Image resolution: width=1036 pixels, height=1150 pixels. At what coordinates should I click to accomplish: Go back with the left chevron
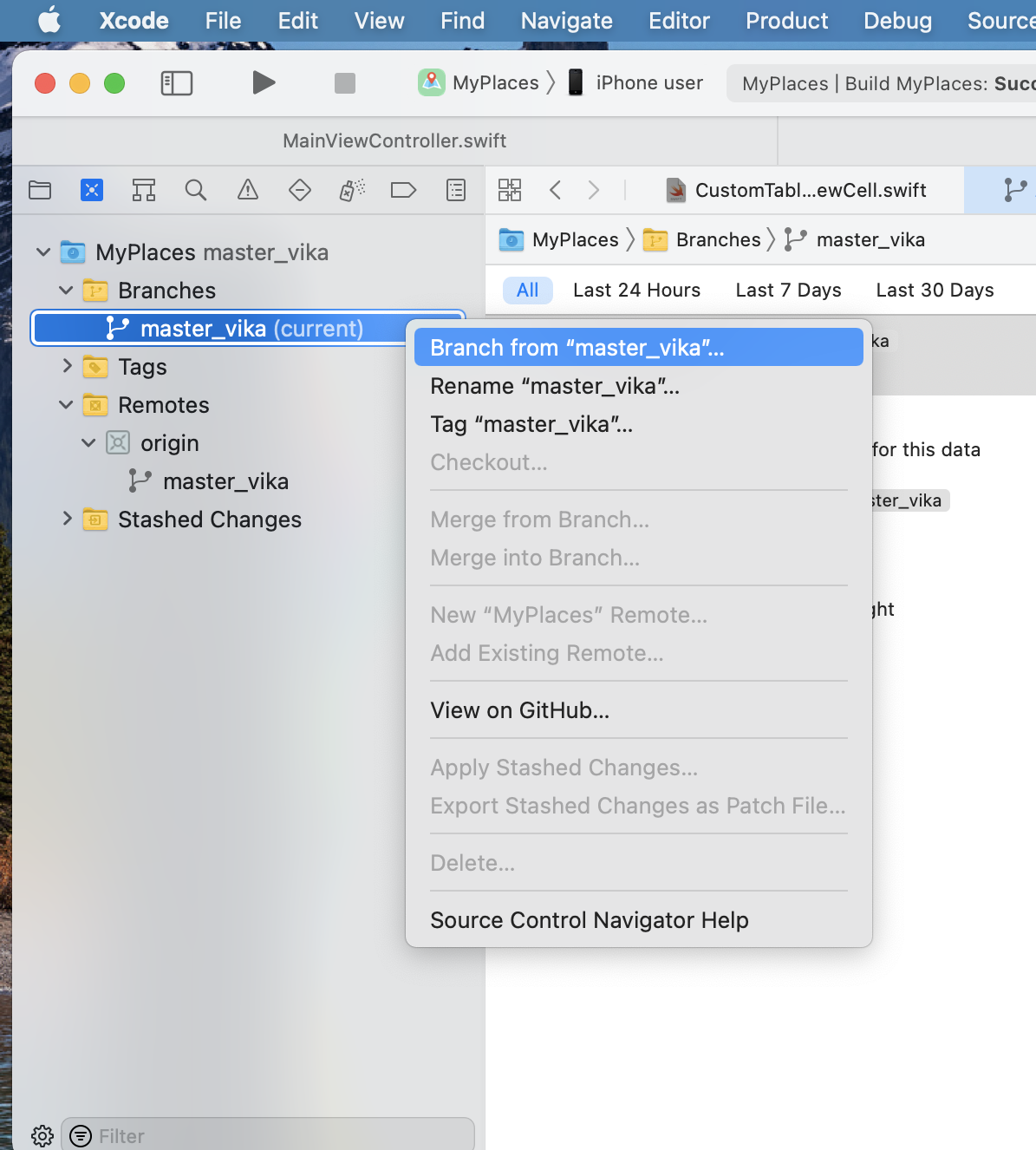556,190
